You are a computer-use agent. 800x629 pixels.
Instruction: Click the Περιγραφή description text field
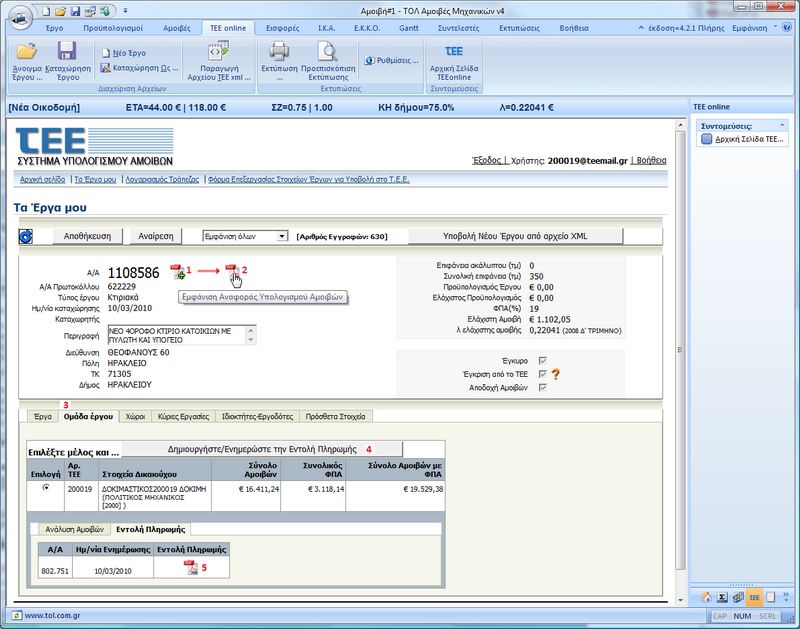click(x=176, y=335)
